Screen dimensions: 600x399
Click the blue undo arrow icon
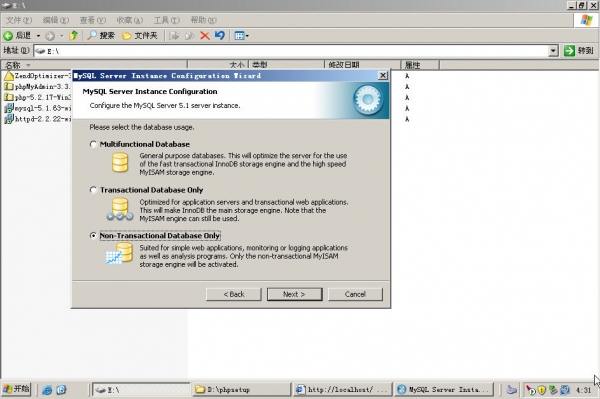pos(220,36)
